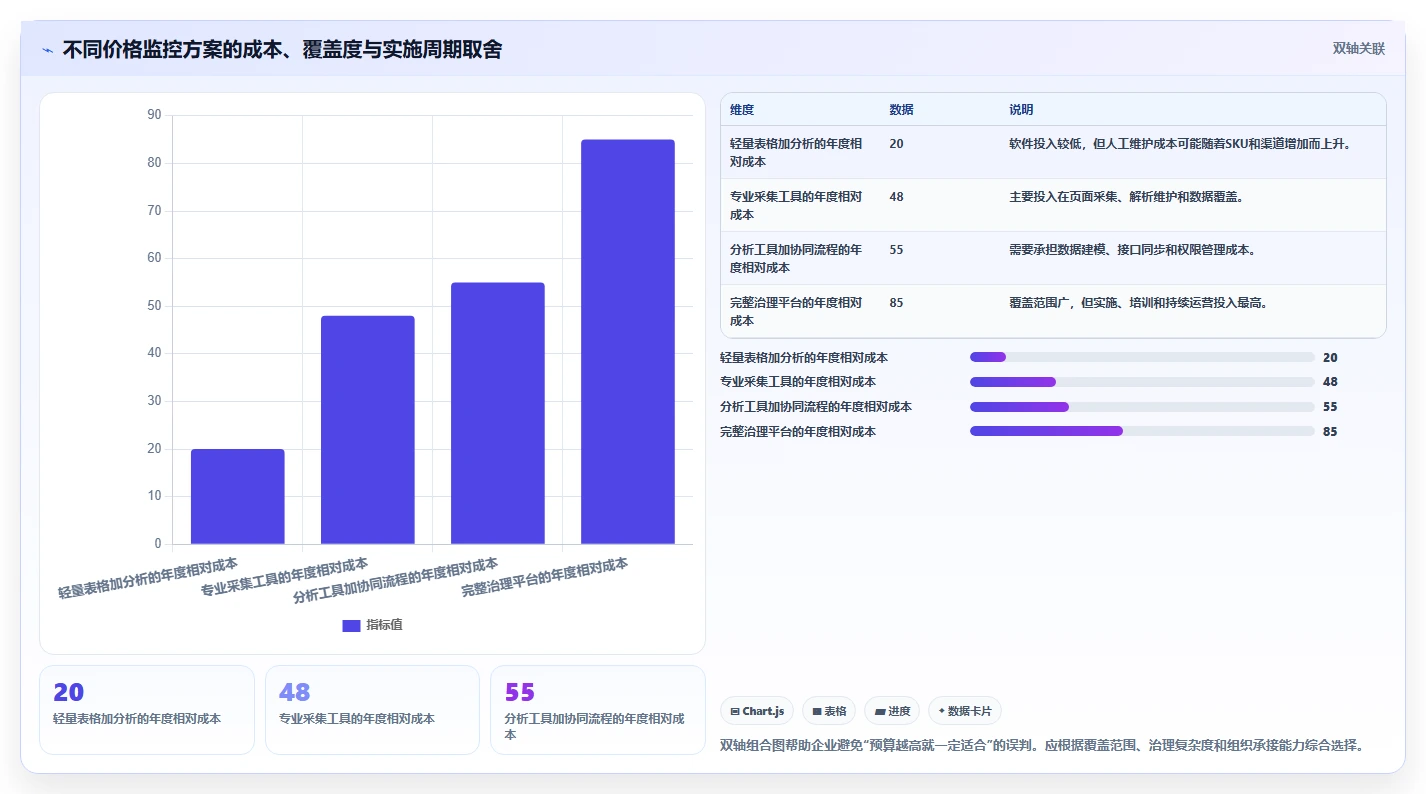Image resolution: width=1426 pixels, height=794 pixels.
Task: Open the stat card showing 20
Action: (x=147, y=710)
